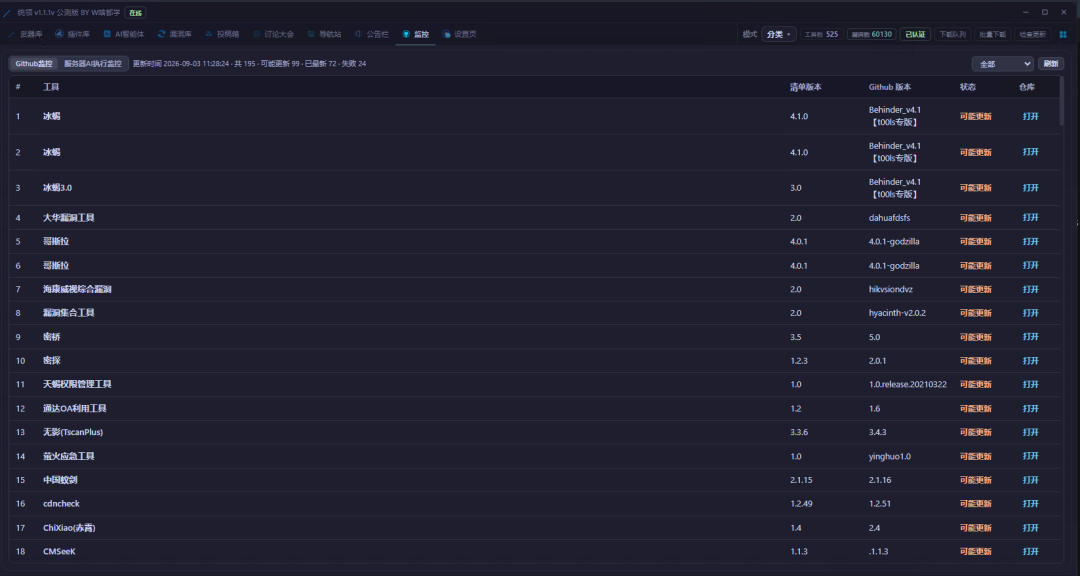Click the 漏洞数 60130 counter
The height and width of the screenshot is (576, 1080).
(x=871, y=34)
